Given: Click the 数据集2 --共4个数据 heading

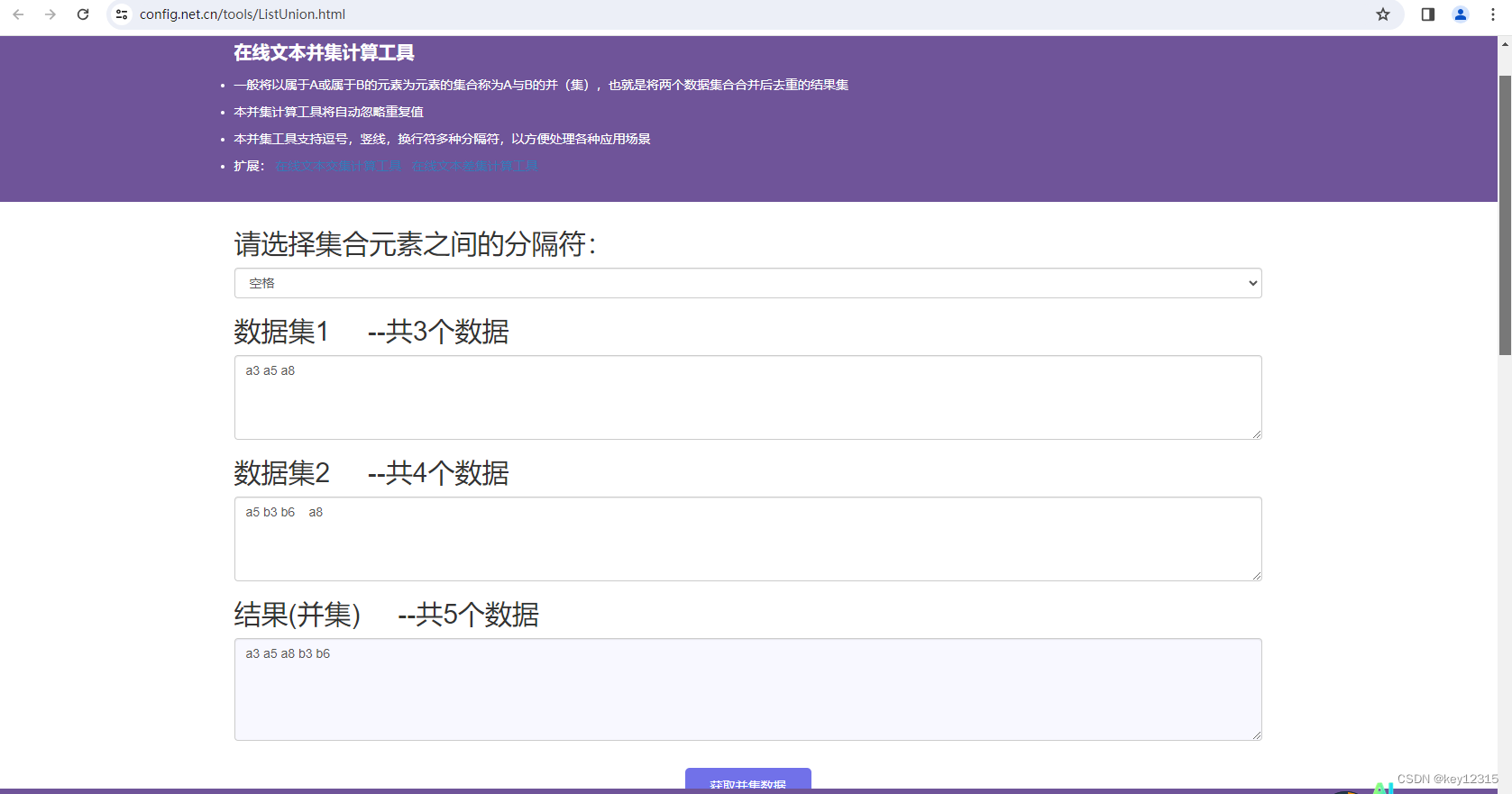Looking at the screenshot, I should point(371,473).
